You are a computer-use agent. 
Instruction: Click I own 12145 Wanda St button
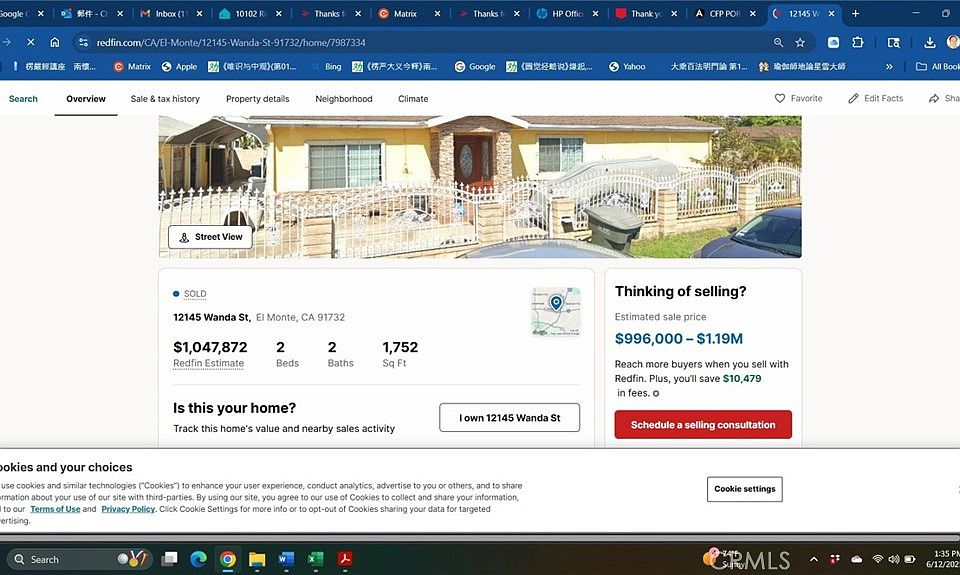tap(509, 418)
